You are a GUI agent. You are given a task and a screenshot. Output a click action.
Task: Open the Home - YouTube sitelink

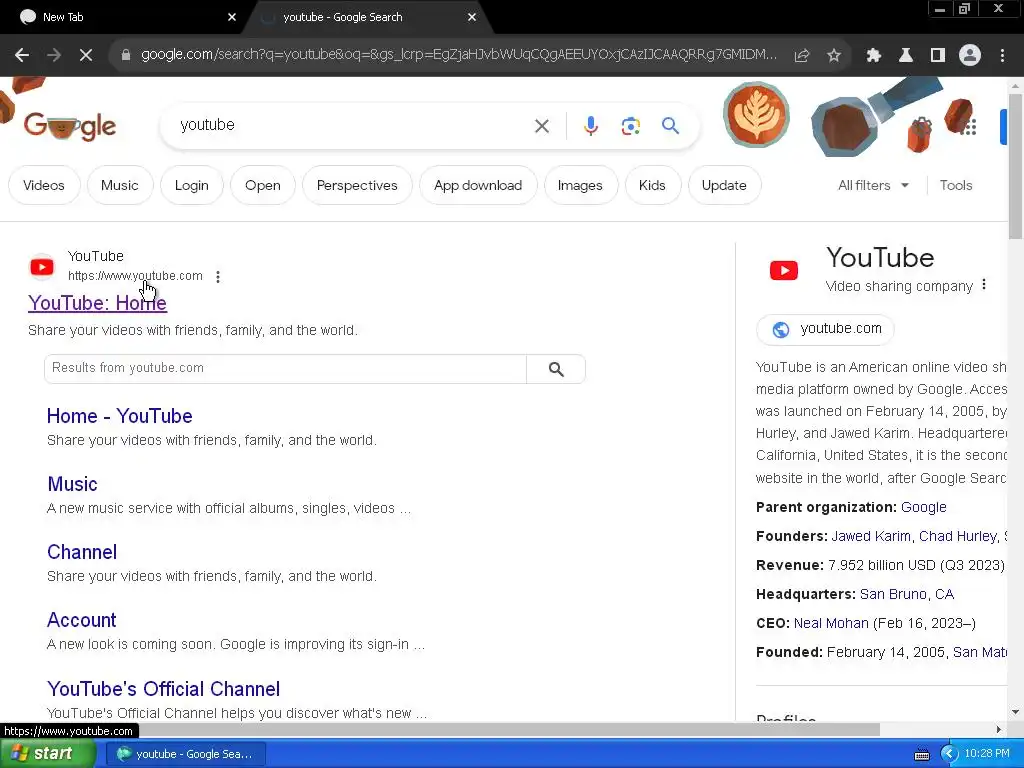120,416
